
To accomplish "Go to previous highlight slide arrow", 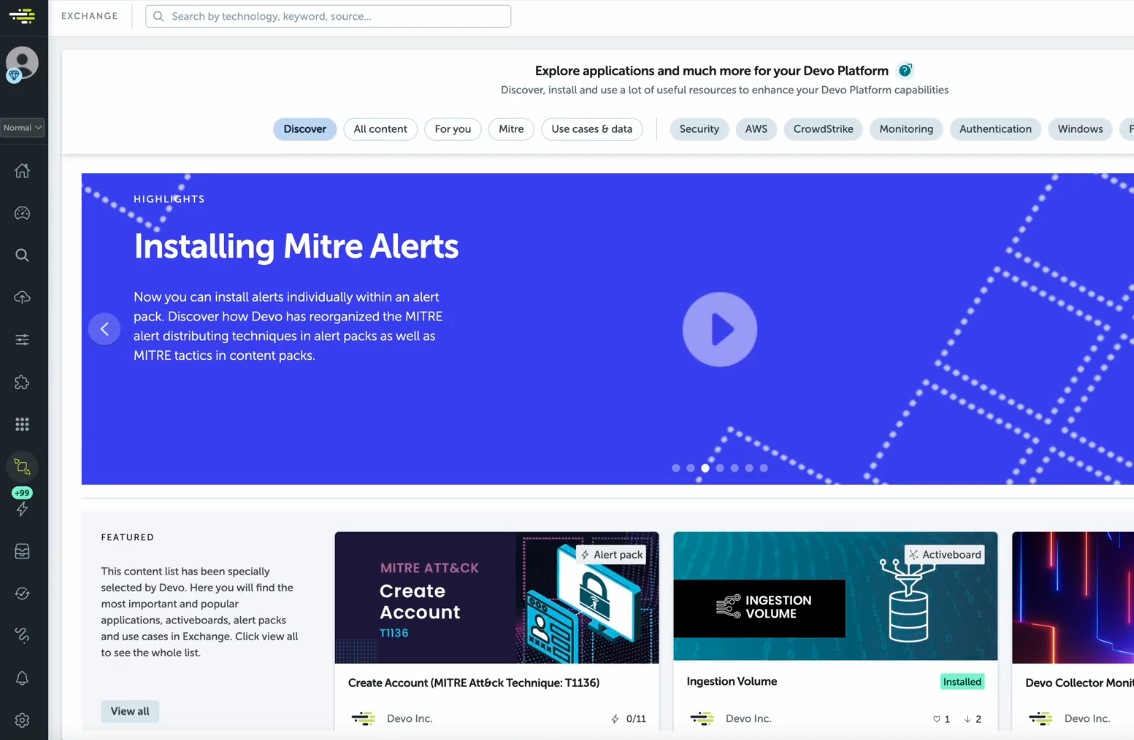I will (x=104, y=329).
